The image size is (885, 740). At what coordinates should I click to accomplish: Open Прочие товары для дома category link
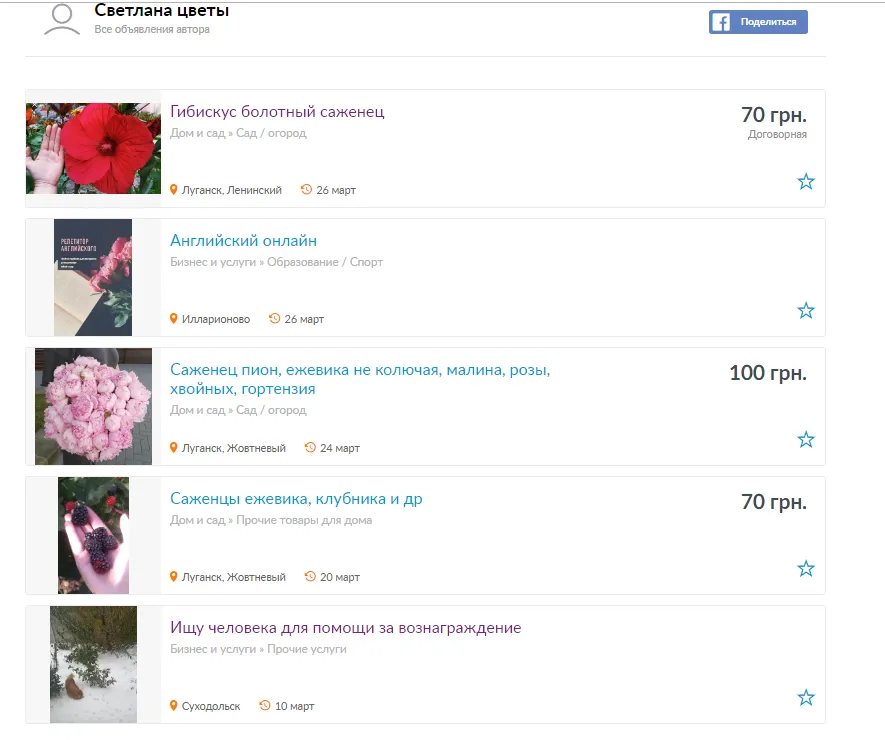pyautogui.click(x=304, y=520)
